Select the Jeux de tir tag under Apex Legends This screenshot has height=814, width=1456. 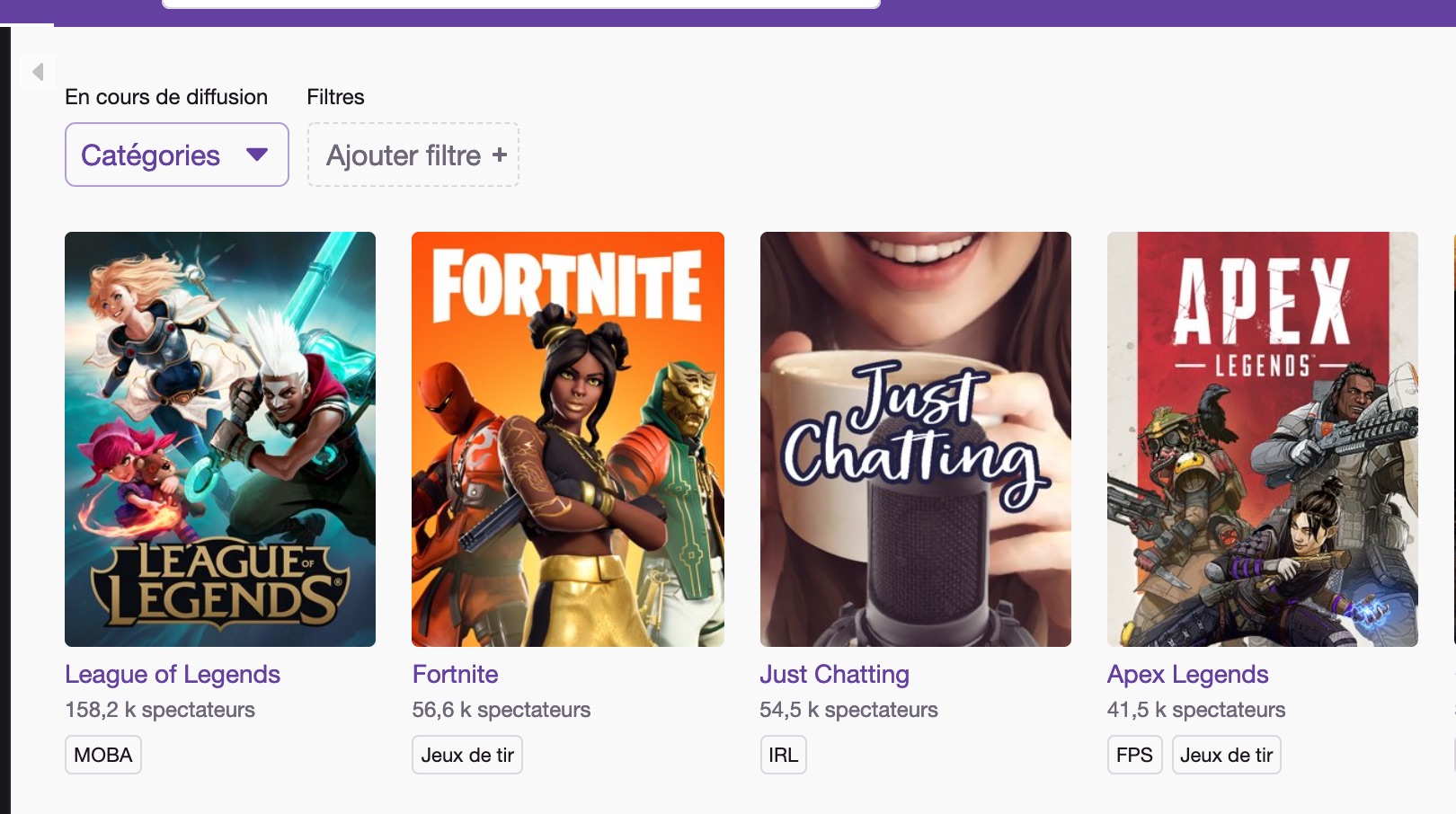(x=1227, y=755)
